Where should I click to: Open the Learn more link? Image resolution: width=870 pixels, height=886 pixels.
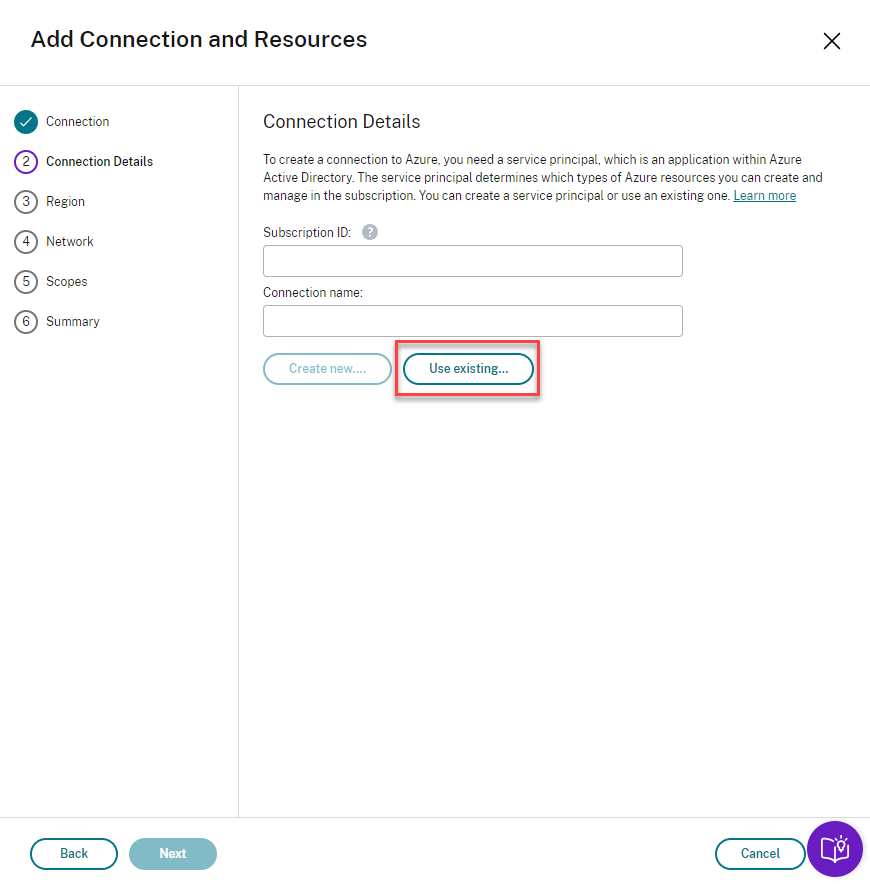(x=764, y=196)
